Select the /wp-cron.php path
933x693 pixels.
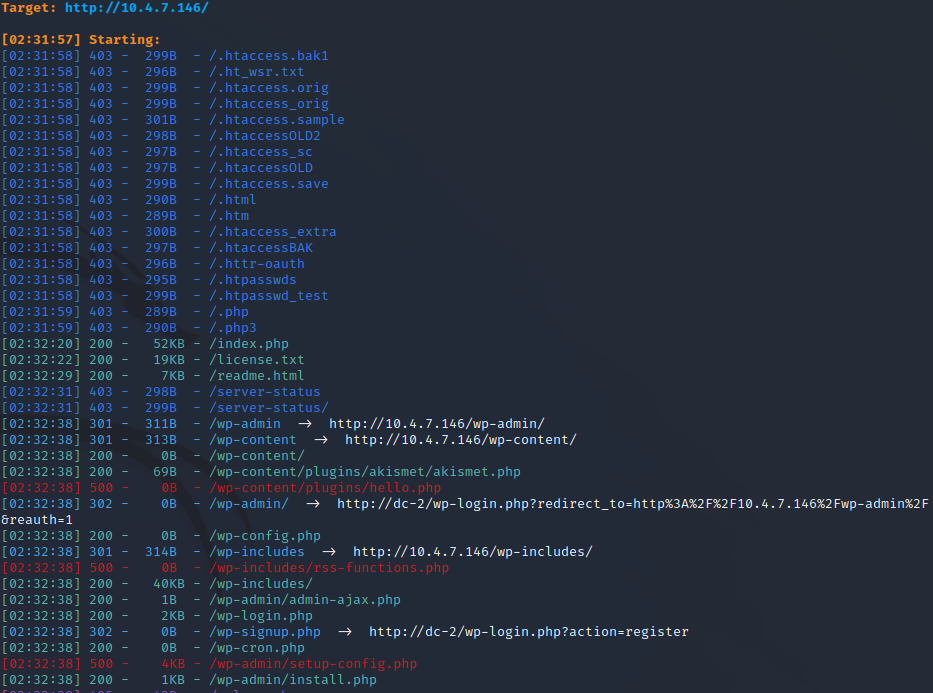pos(256,648)
